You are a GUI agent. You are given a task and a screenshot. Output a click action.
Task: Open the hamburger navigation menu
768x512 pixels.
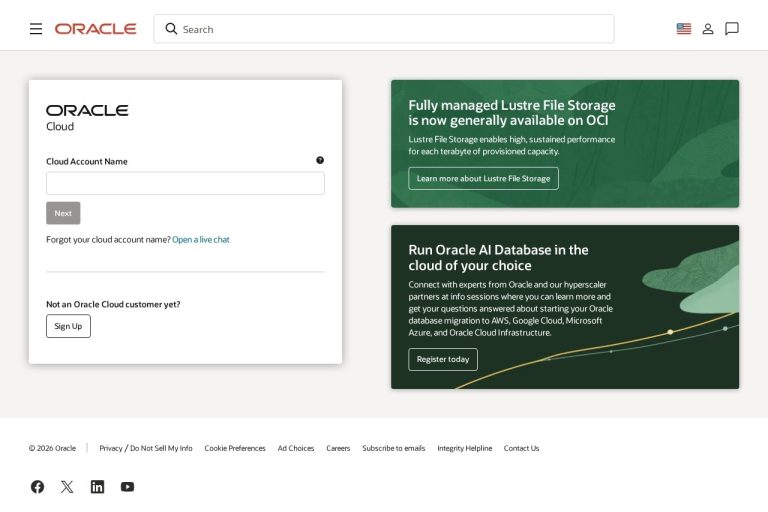click(36, 29)
